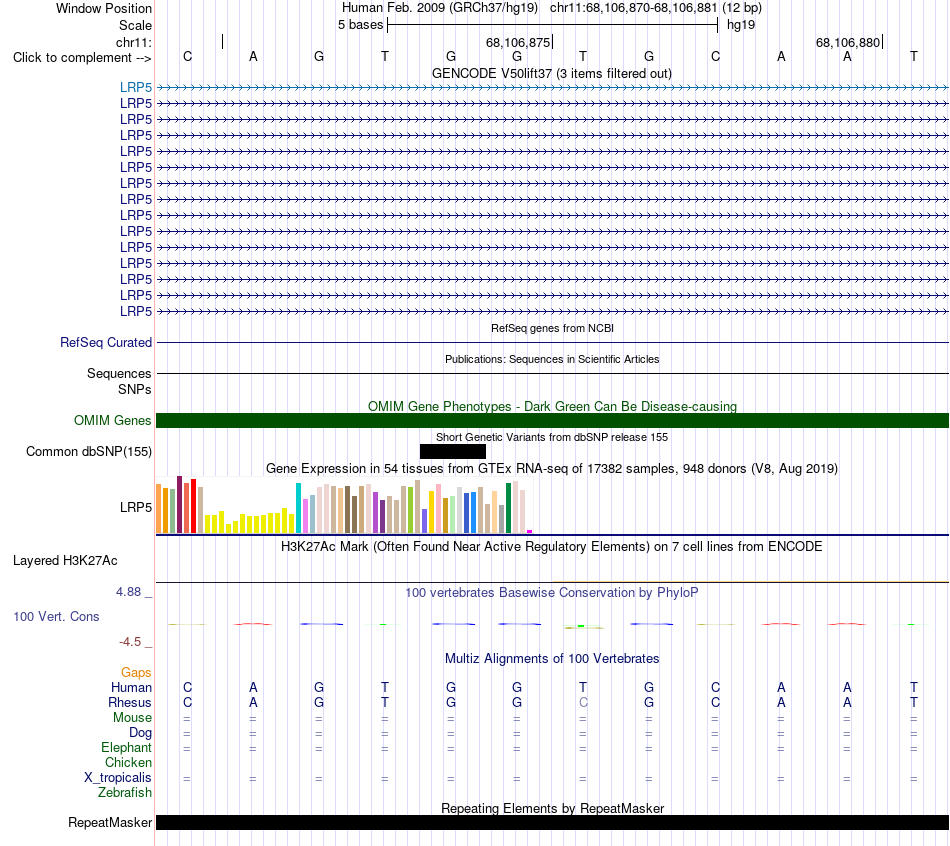Click the 'Chicken' alignment row label

point(128,762)
